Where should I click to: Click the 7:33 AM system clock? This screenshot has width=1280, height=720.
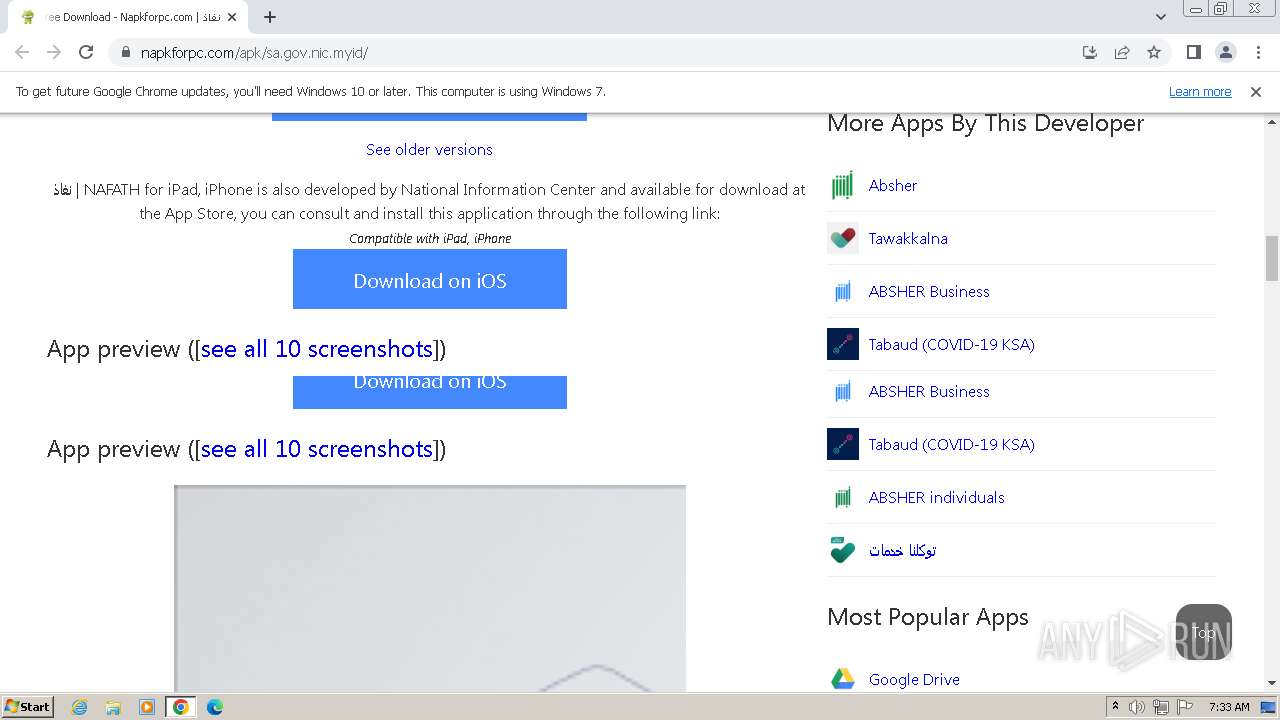pos(1229,707)
